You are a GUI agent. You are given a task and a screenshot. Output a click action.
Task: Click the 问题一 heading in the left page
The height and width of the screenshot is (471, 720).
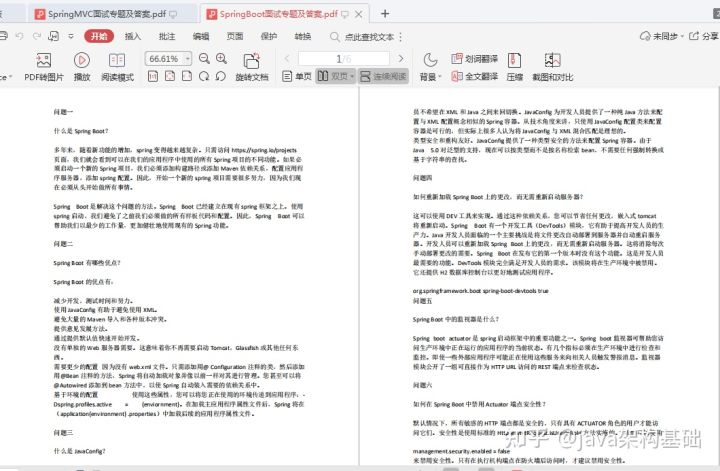pos(63,112)
